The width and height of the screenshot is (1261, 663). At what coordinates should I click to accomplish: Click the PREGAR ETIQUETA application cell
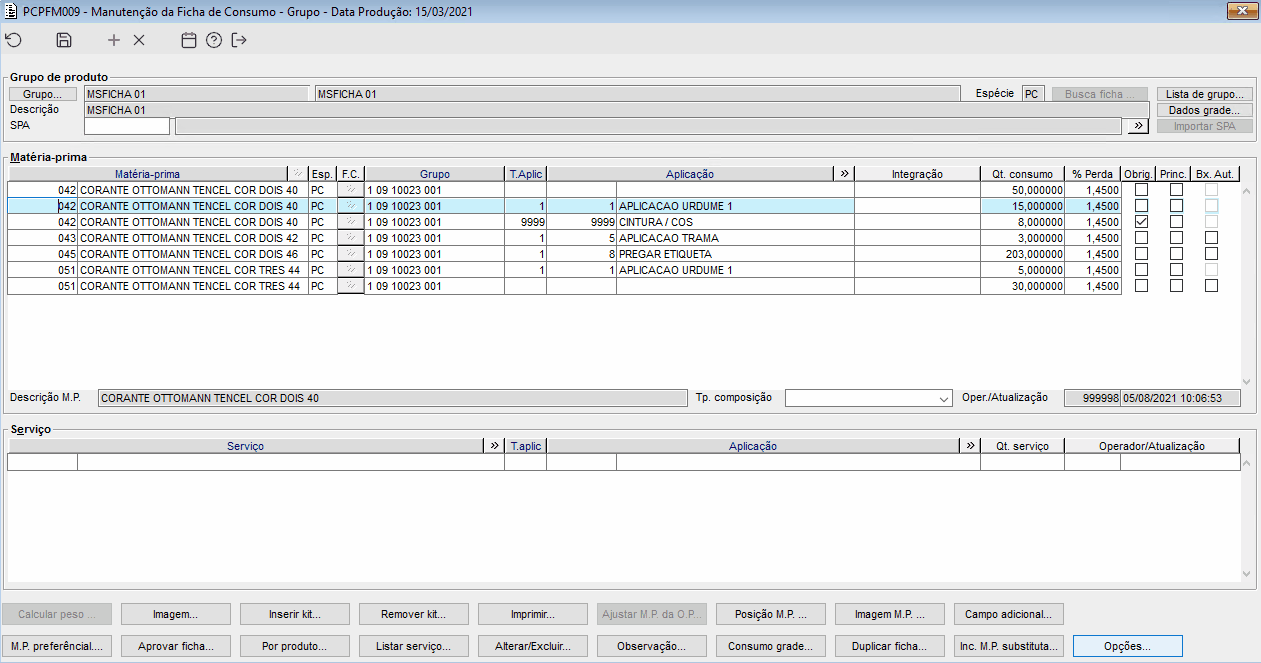coord(735,254)
